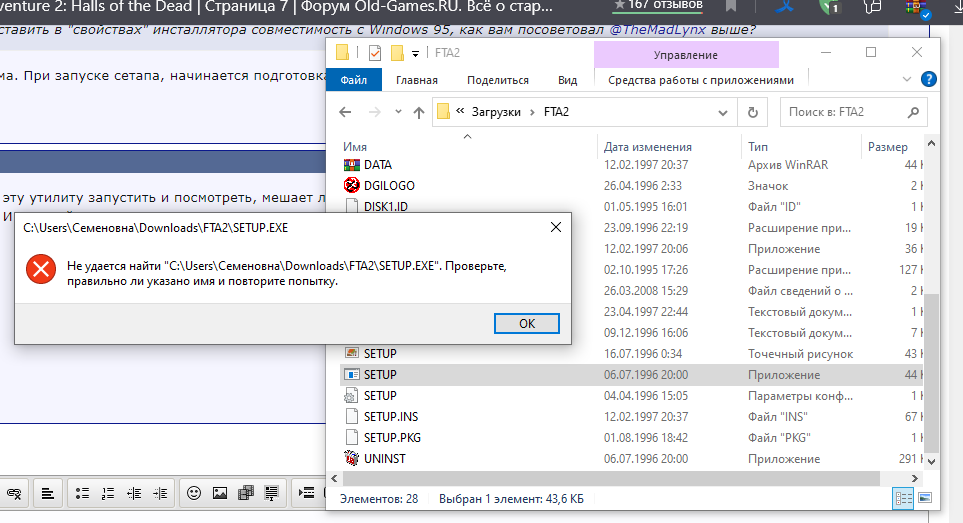Click the magnifier icon in the search box

point(913,112)
